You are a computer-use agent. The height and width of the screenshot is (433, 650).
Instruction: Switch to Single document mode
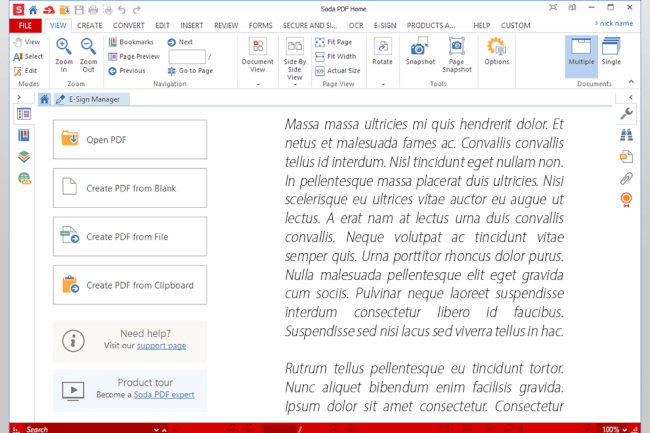click(611, 52)
